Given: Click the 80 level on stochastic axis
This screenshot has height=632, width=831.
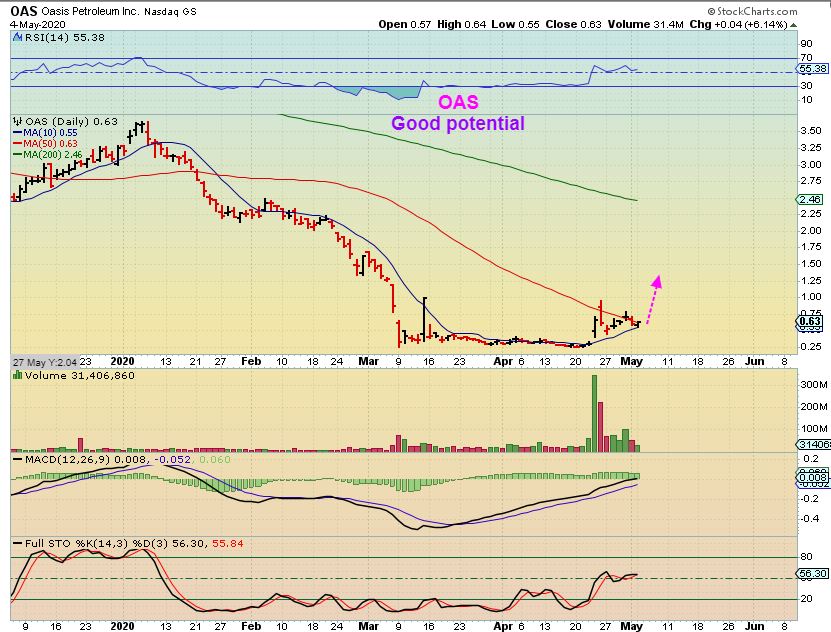Looking at the screenshot, I should click(806, 556).
